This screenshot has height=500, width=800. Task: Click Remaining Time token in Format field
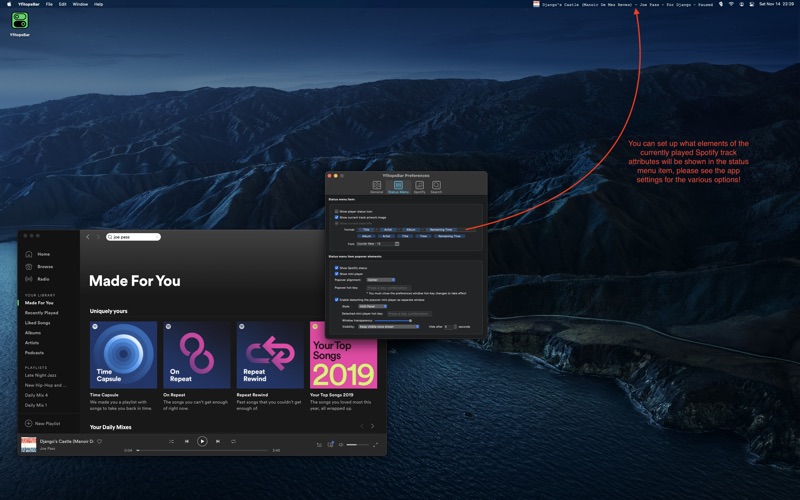tap(441, 230)
